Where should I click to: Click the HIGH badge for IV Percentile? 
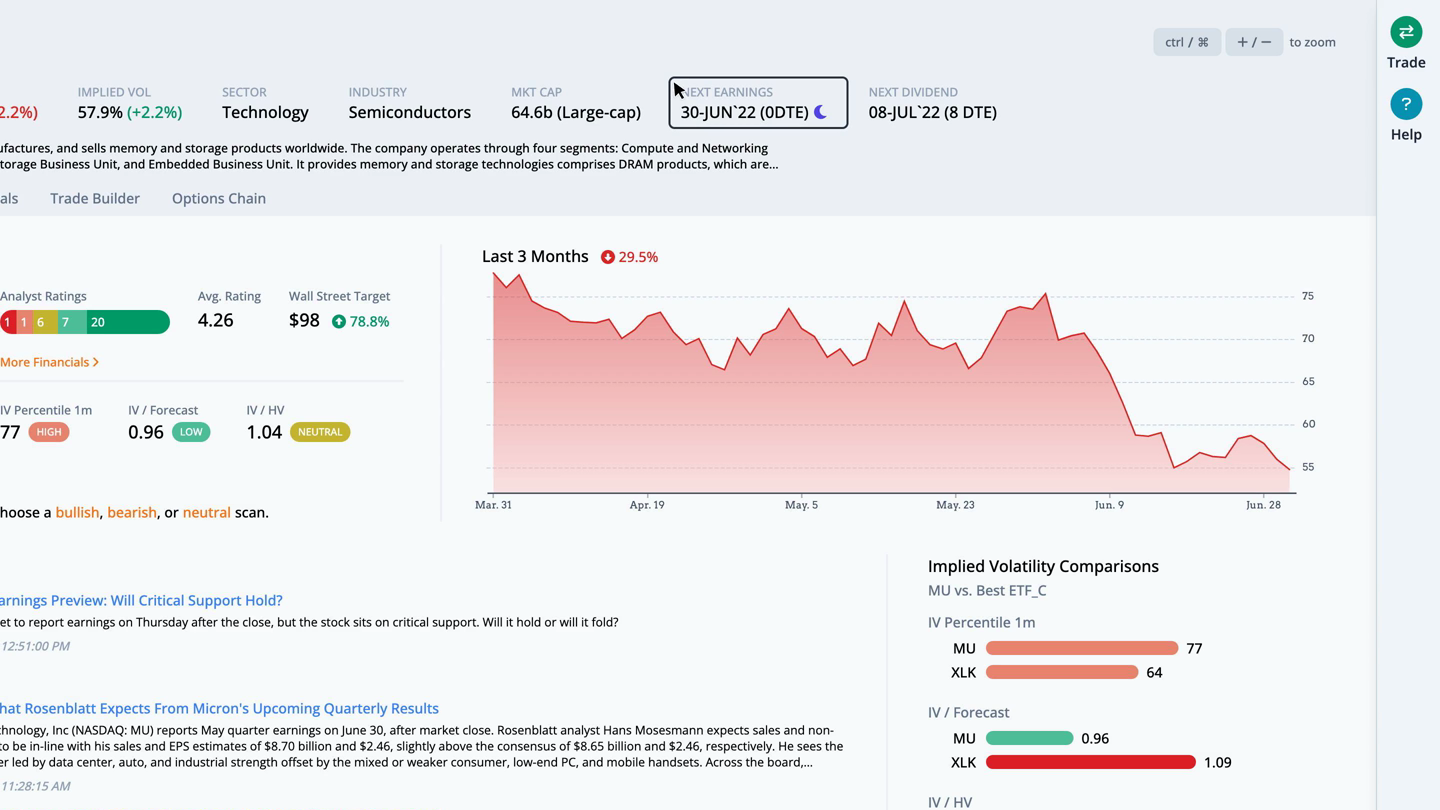pyautogui.click(x=49, y=432)
